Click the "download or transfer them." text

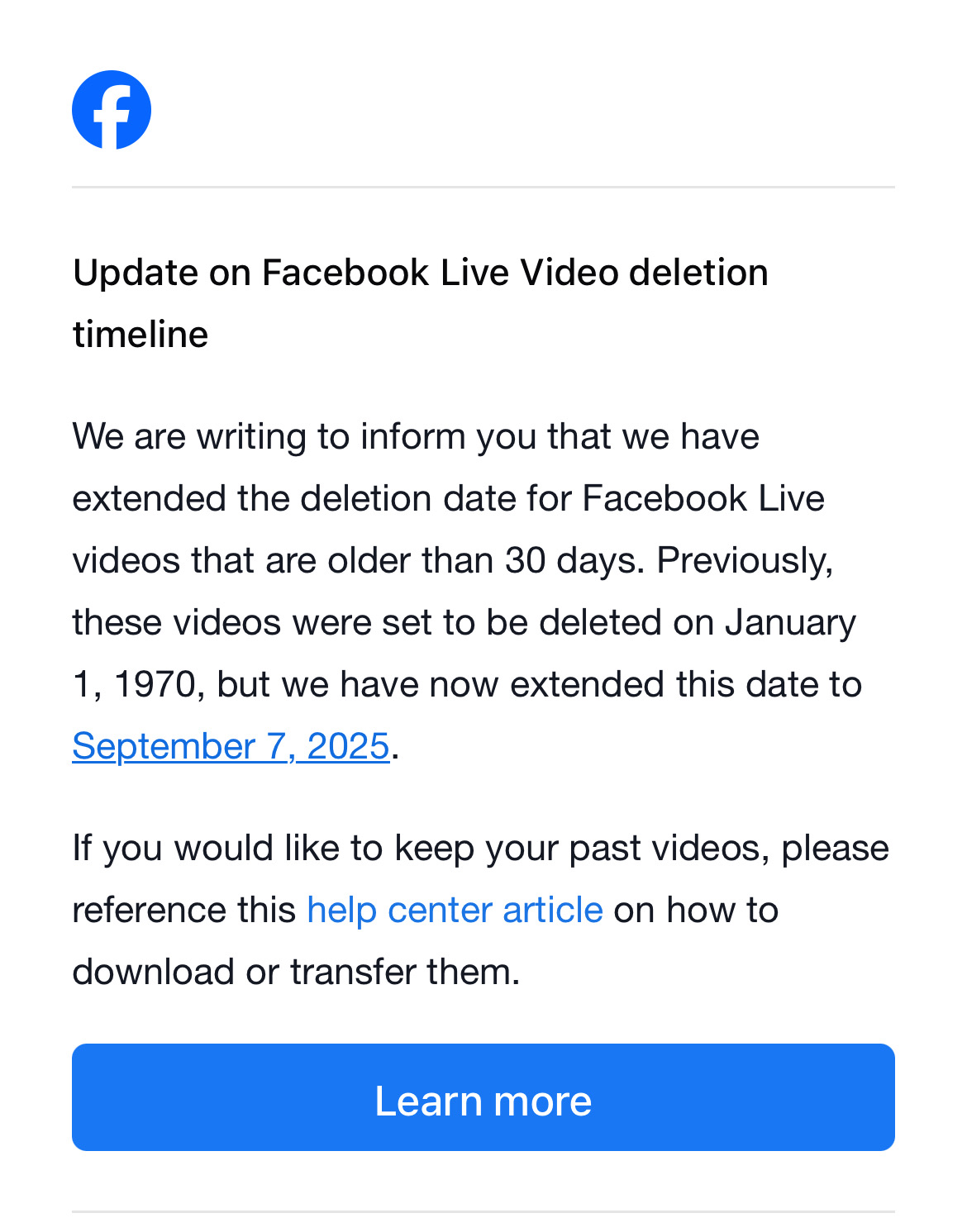[x=296, y=972]
